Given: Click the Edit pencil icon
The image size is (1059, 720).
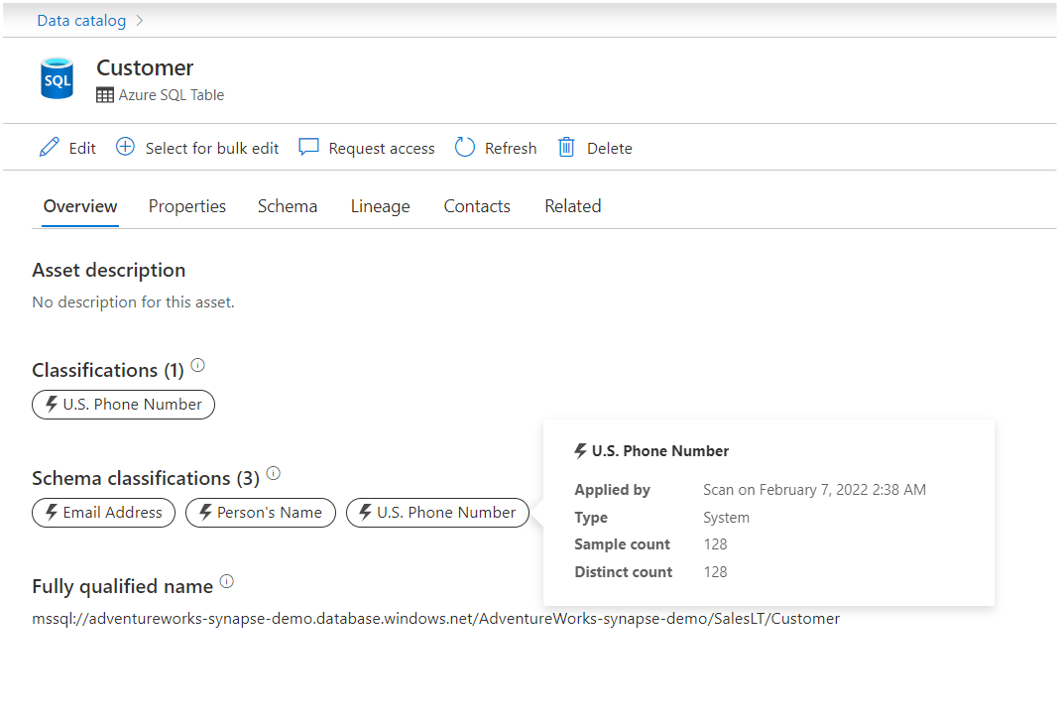Looking at the screenshot, I should click(x=49, y=147).
